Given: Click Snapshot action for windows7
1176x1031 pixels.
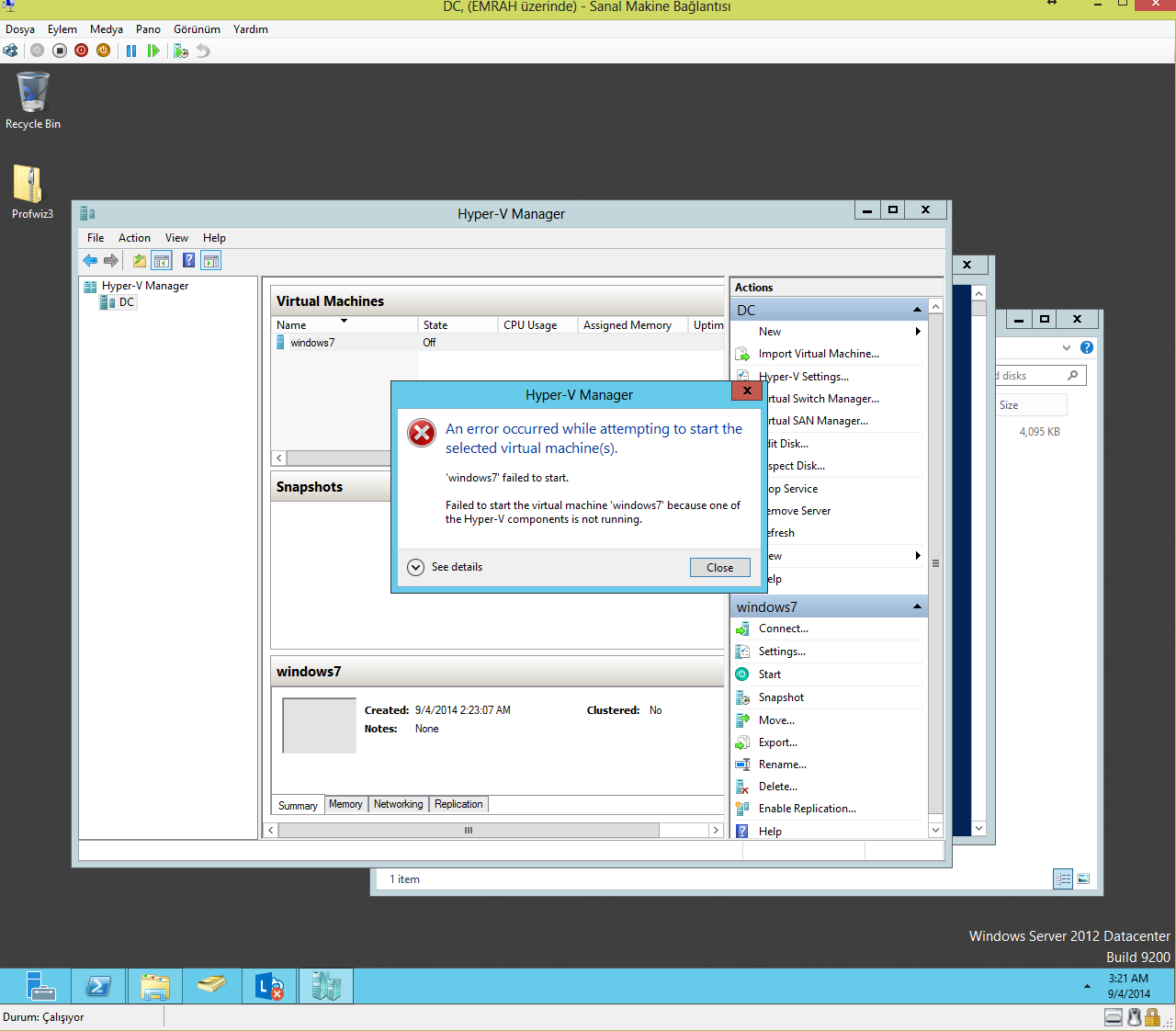Looking at the screenshot, I should pyautogui.click(x=781, y=697).
